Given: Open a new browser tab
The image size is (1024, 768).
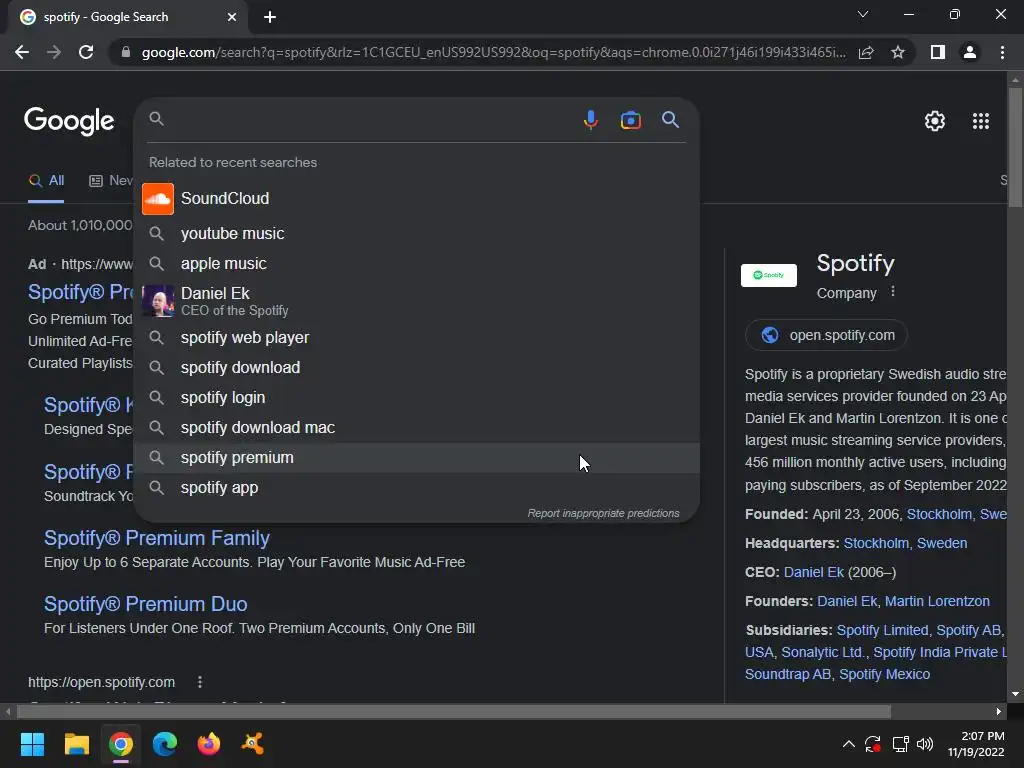Looking at the screenshot, I should tap(270, 17).
